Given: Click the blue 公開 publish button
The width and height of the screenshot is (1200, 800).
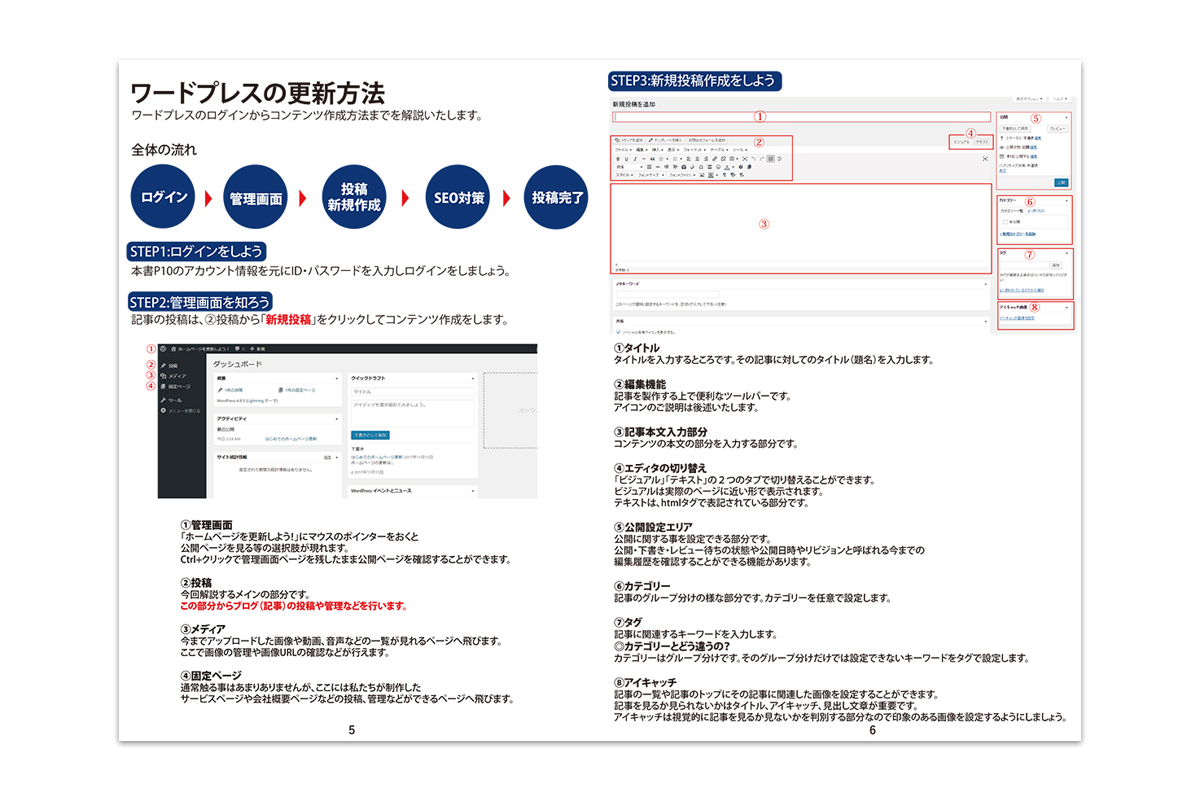Looking at the screenshot, I should pos(1061,182).
